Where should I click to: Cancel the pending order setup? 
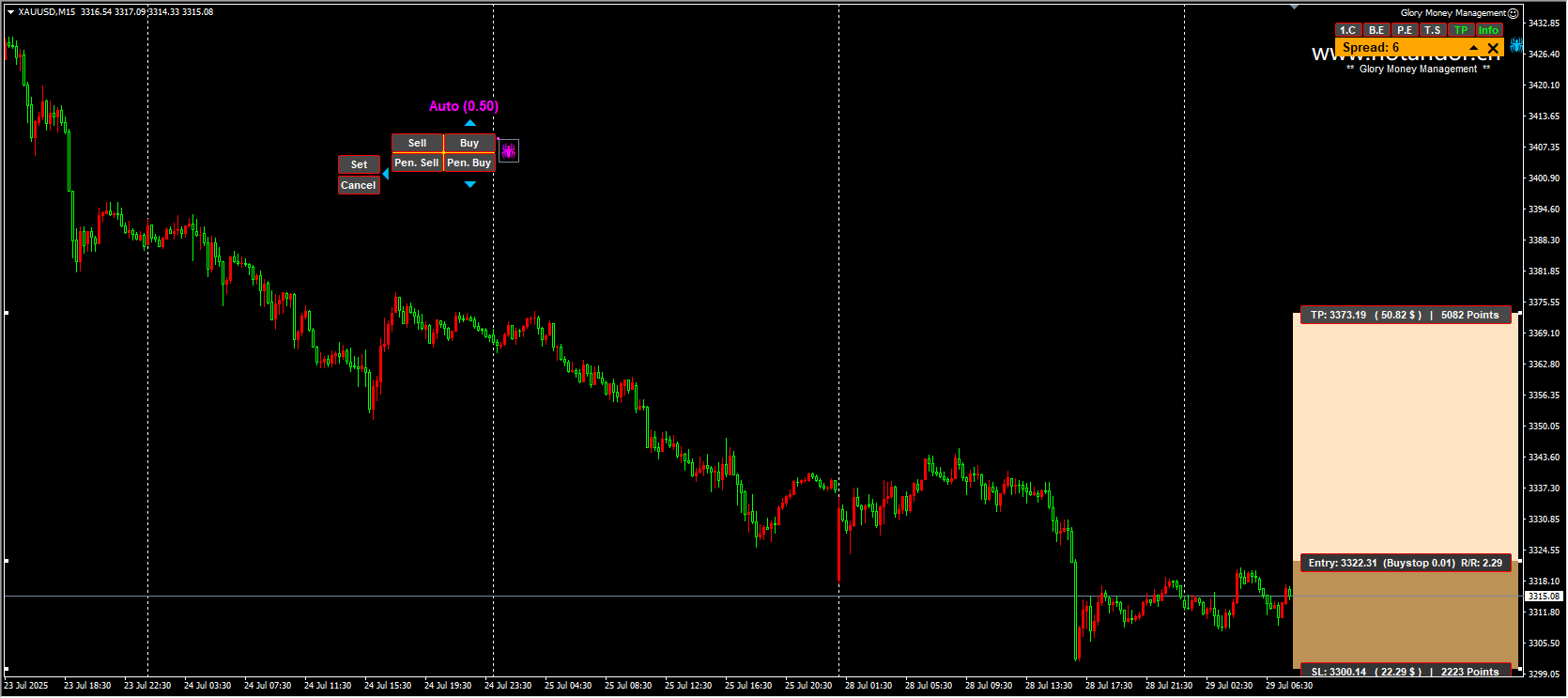click(359, 185)
